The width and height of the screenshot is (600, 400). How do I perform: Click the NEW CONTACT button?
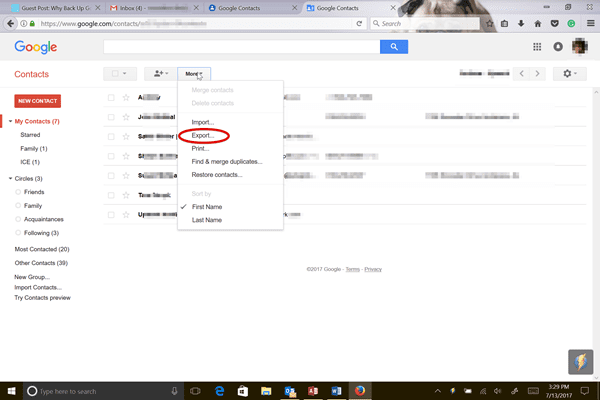[x=38, y=101]
